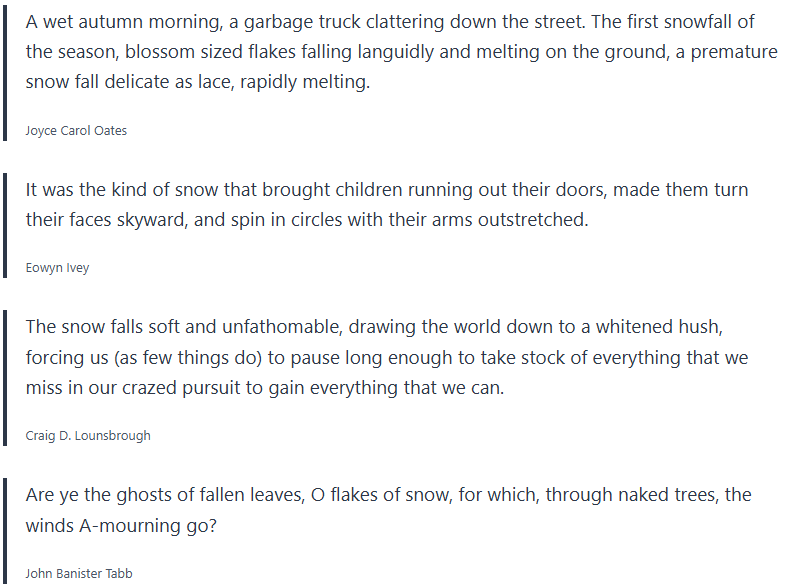Open the Eowyn Ivey author link

(x=57, y=268)
